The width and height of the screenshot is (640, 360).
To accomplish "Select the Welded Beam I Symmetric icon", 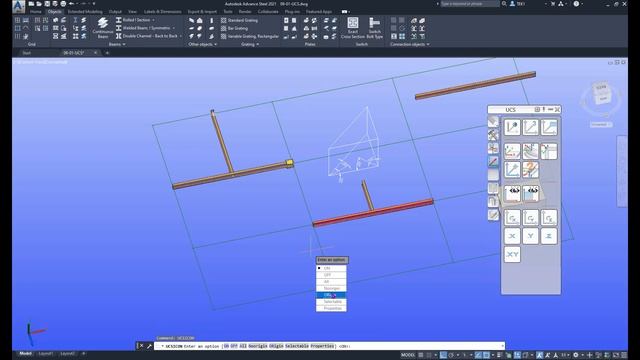I will pyautogui.click(x=118, y=28).
